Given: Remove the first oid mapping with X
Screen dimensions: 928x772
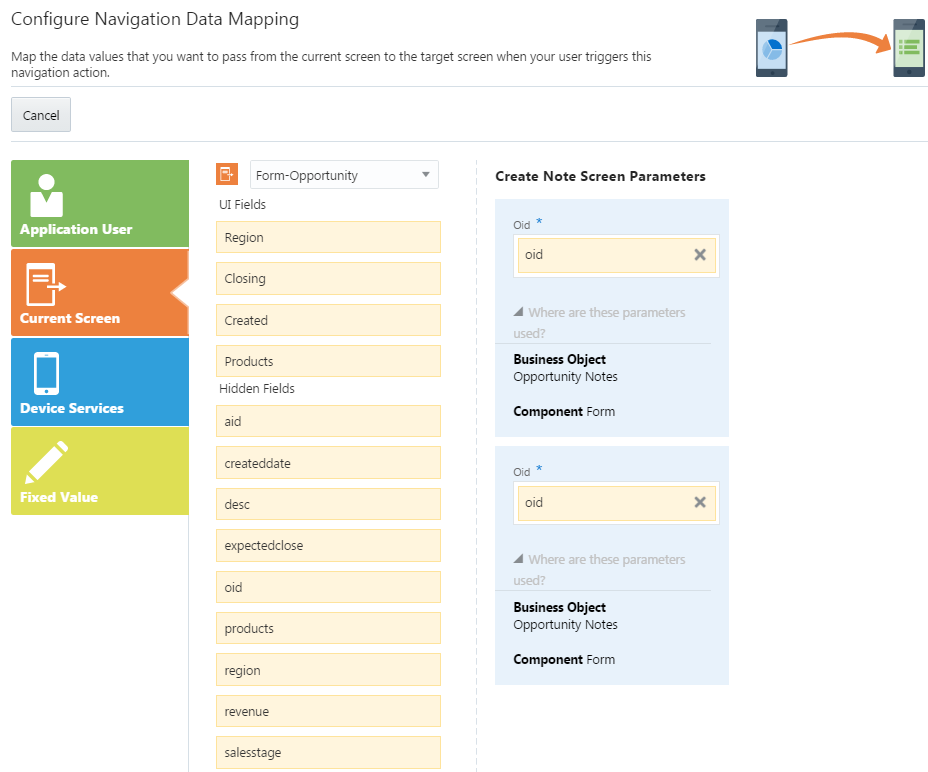Looking at the screenshot, I should 700,255.
